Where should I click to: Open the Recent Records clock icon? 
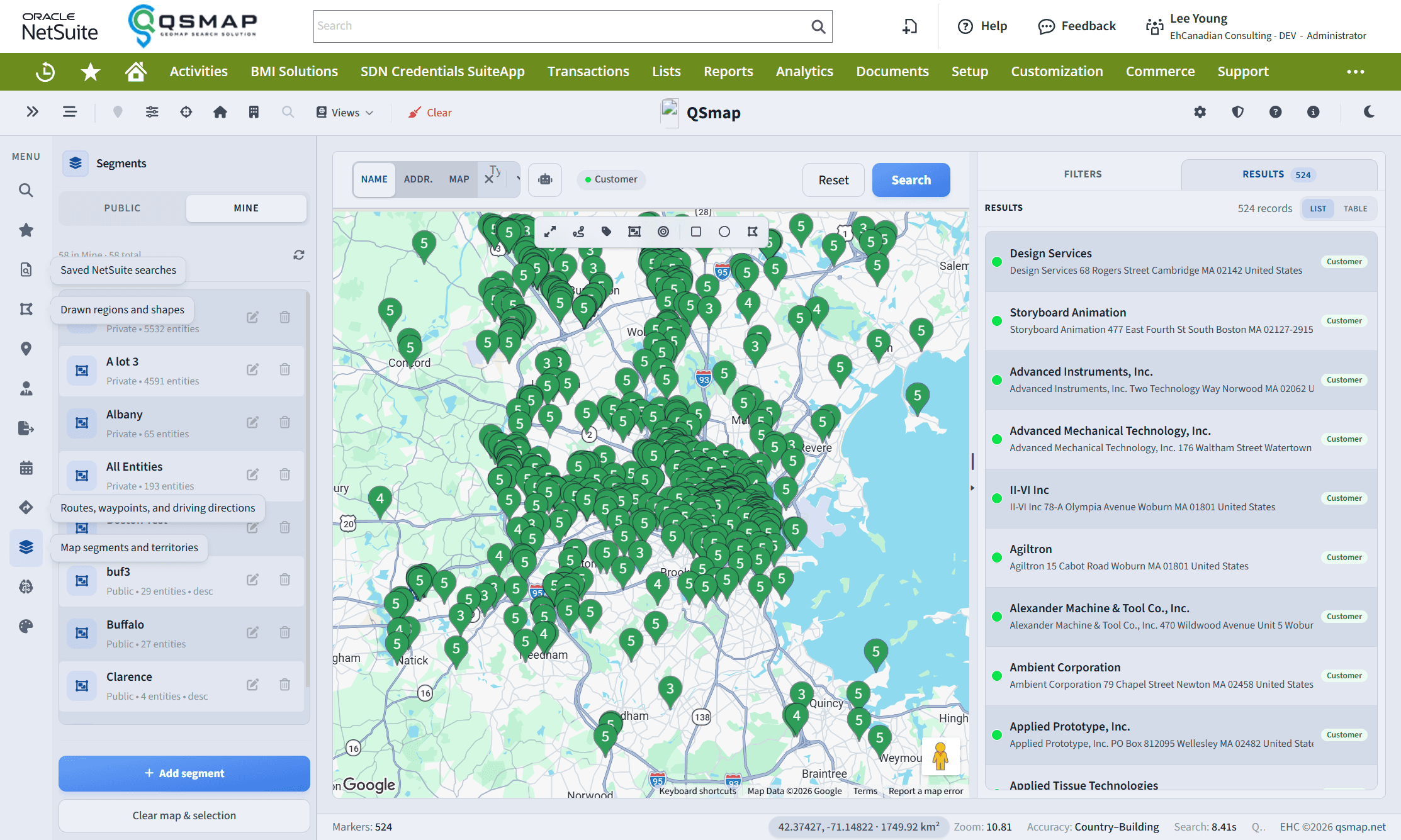[45, 72]
